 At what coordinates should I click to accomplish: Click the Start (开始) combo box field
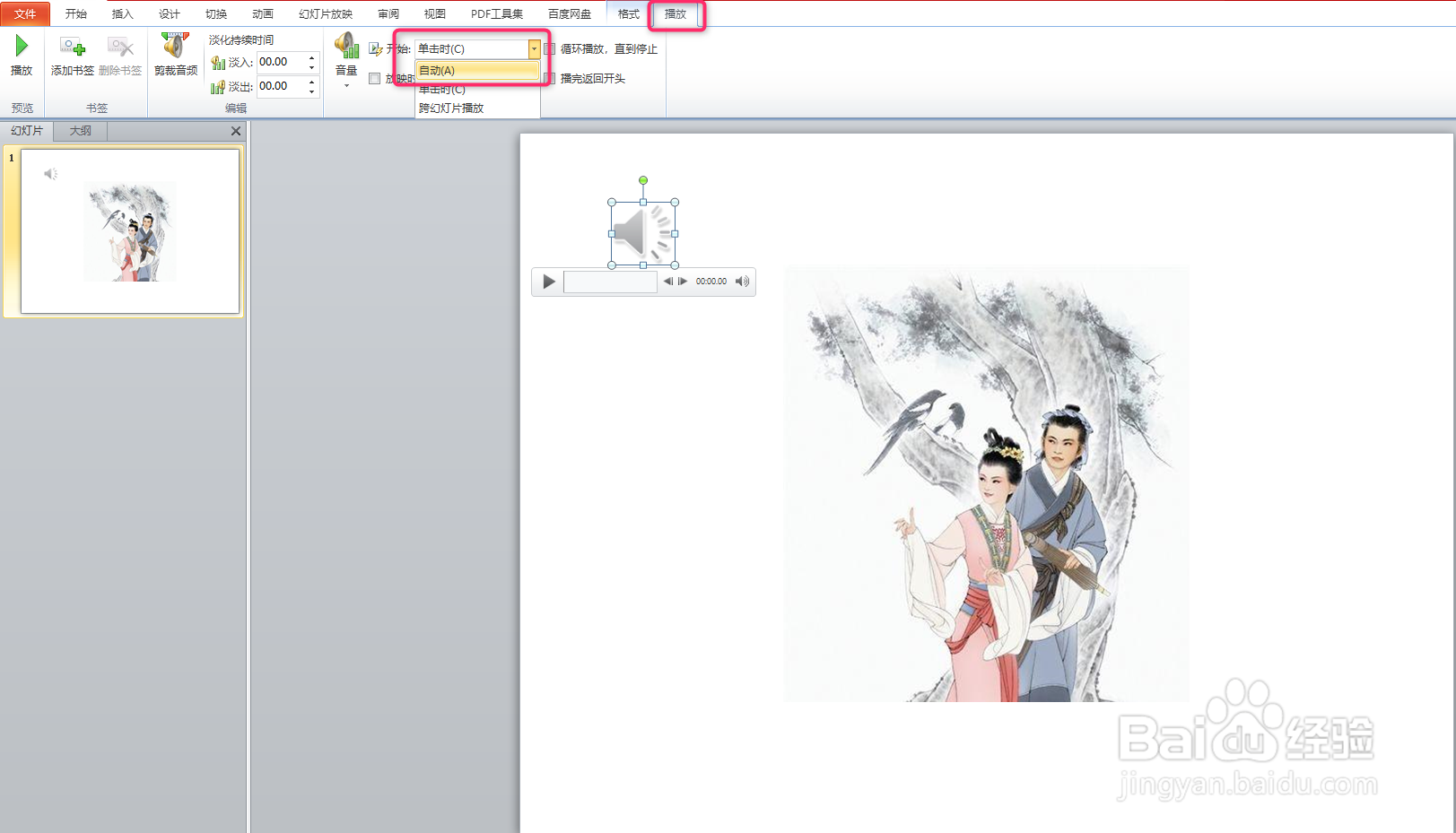click(x=471, y=48)
